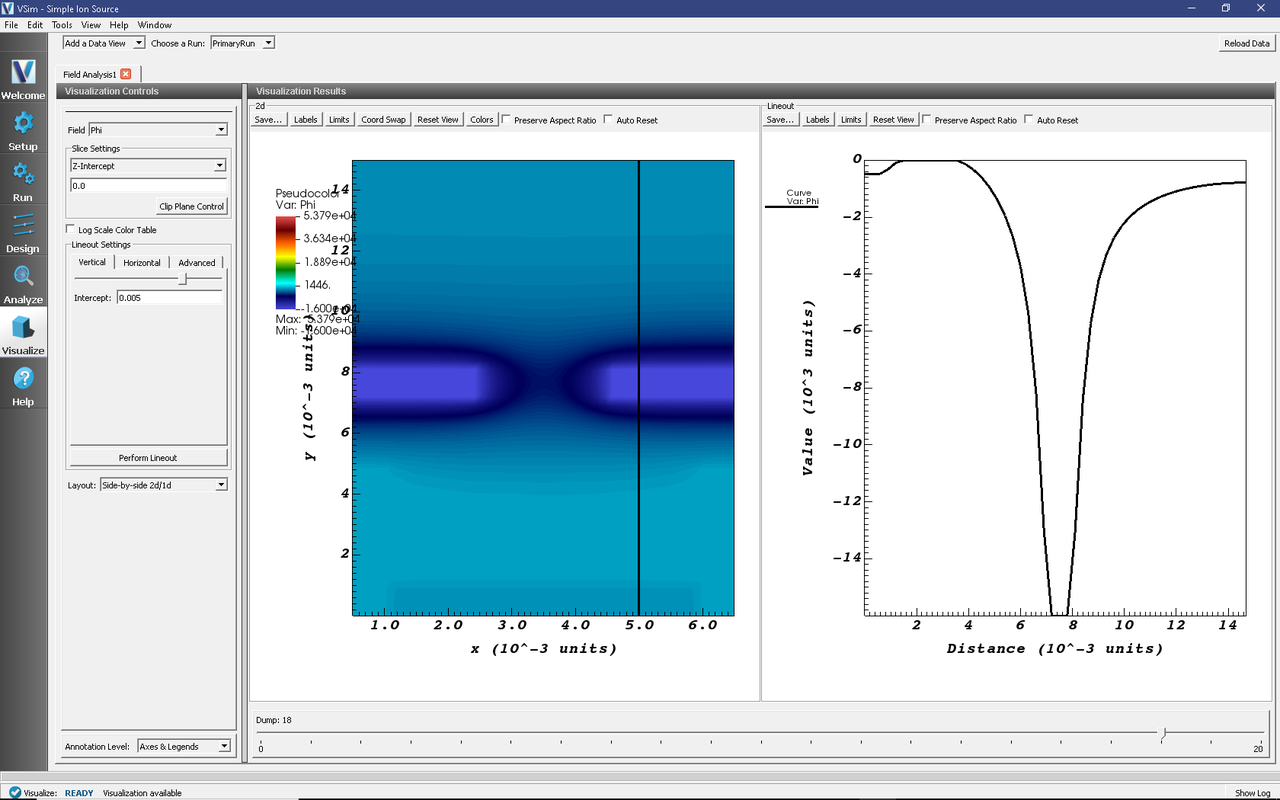Expand the Annotation Level dropdown

(x=184, y=746)
